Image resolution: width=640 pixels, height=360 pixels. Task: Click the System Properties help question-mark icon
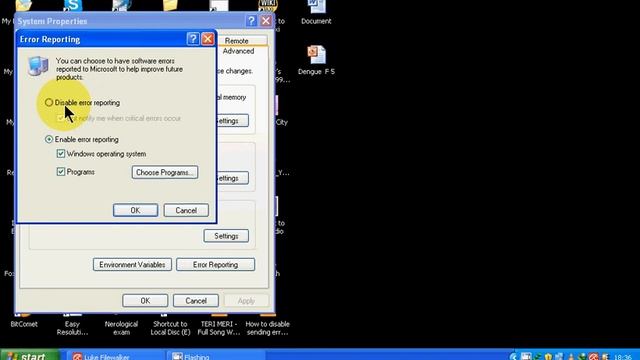click(x=251, y=21)
